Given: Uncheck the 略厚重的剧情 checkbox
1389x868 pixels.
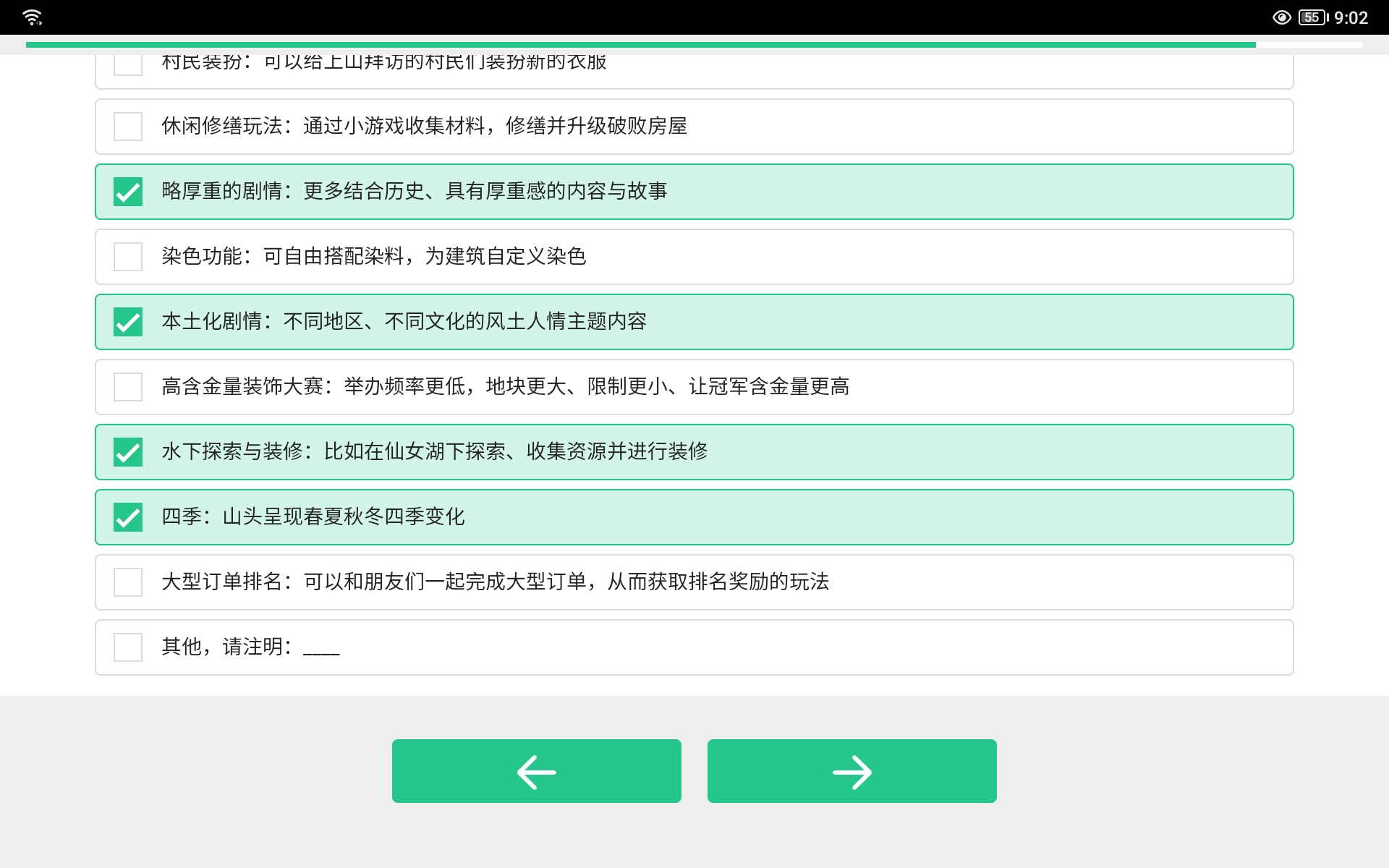Looking at the screenshot, I should pos(128,192).
